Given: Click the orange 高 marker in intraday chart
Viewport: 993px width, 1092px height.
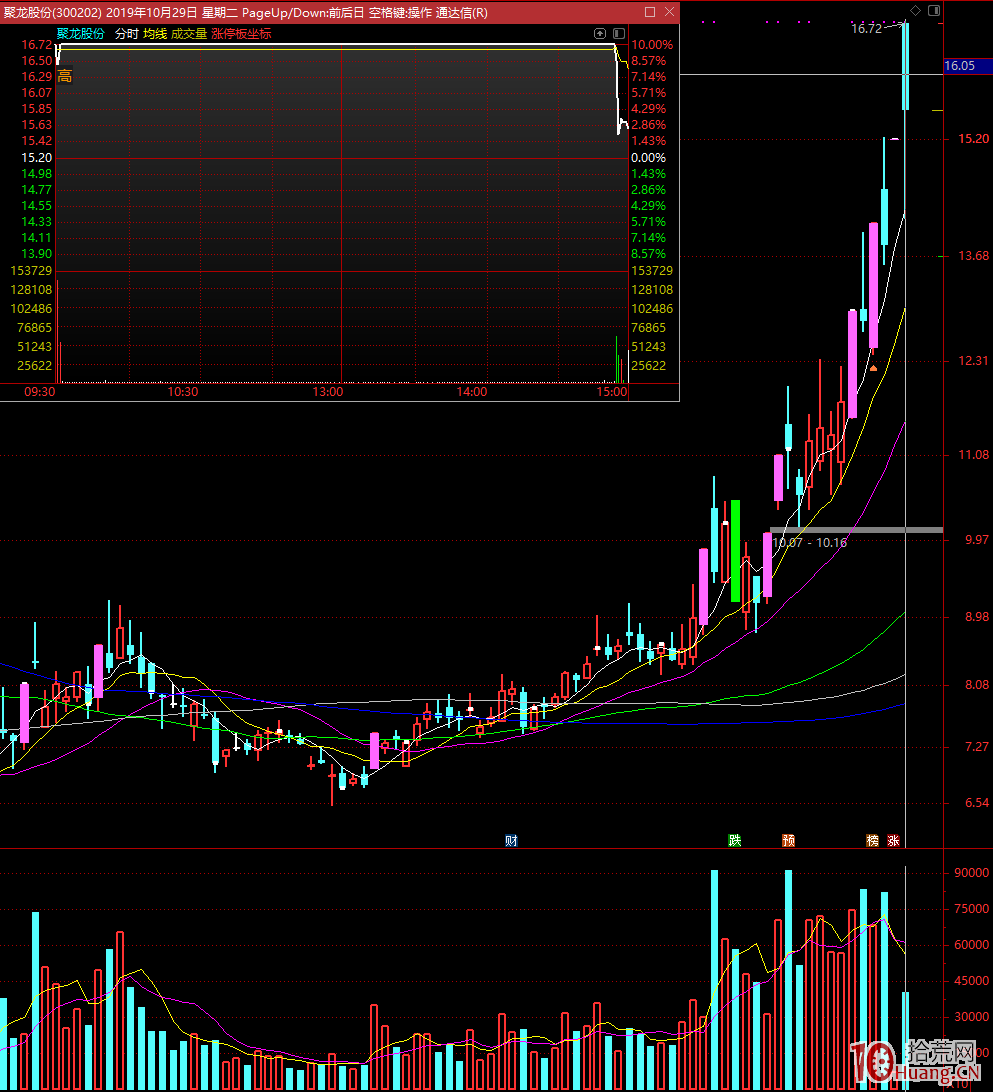Looking at the screenshot, I should [64, 76].
